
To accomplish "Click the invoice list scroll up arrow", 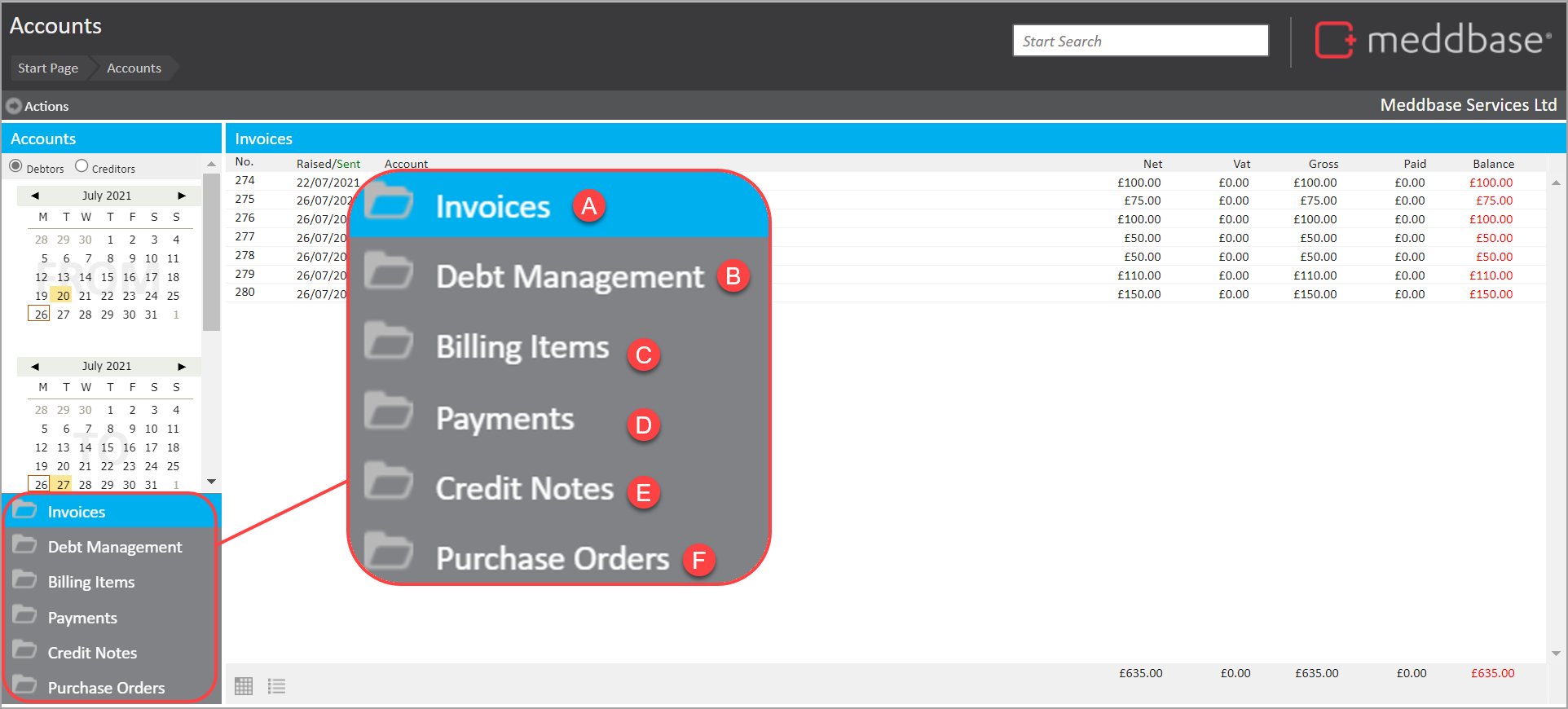I will (1556, 183).
